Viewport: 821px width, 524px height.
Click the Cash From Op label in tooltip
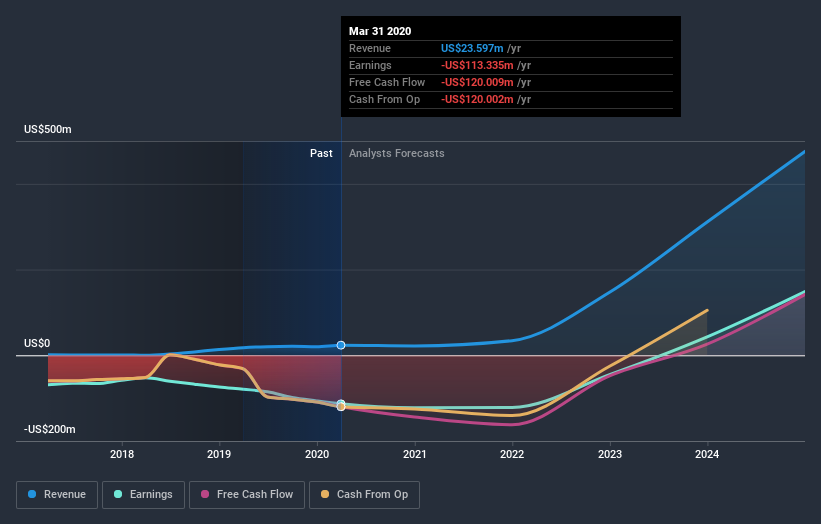[384, 99]
